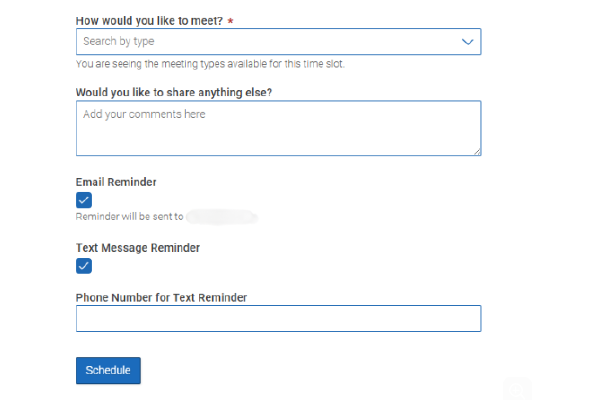Screen dimensions: 600x400
Task: Click the 'Reminder will be sent to' text
Action: tap(129, 216)
